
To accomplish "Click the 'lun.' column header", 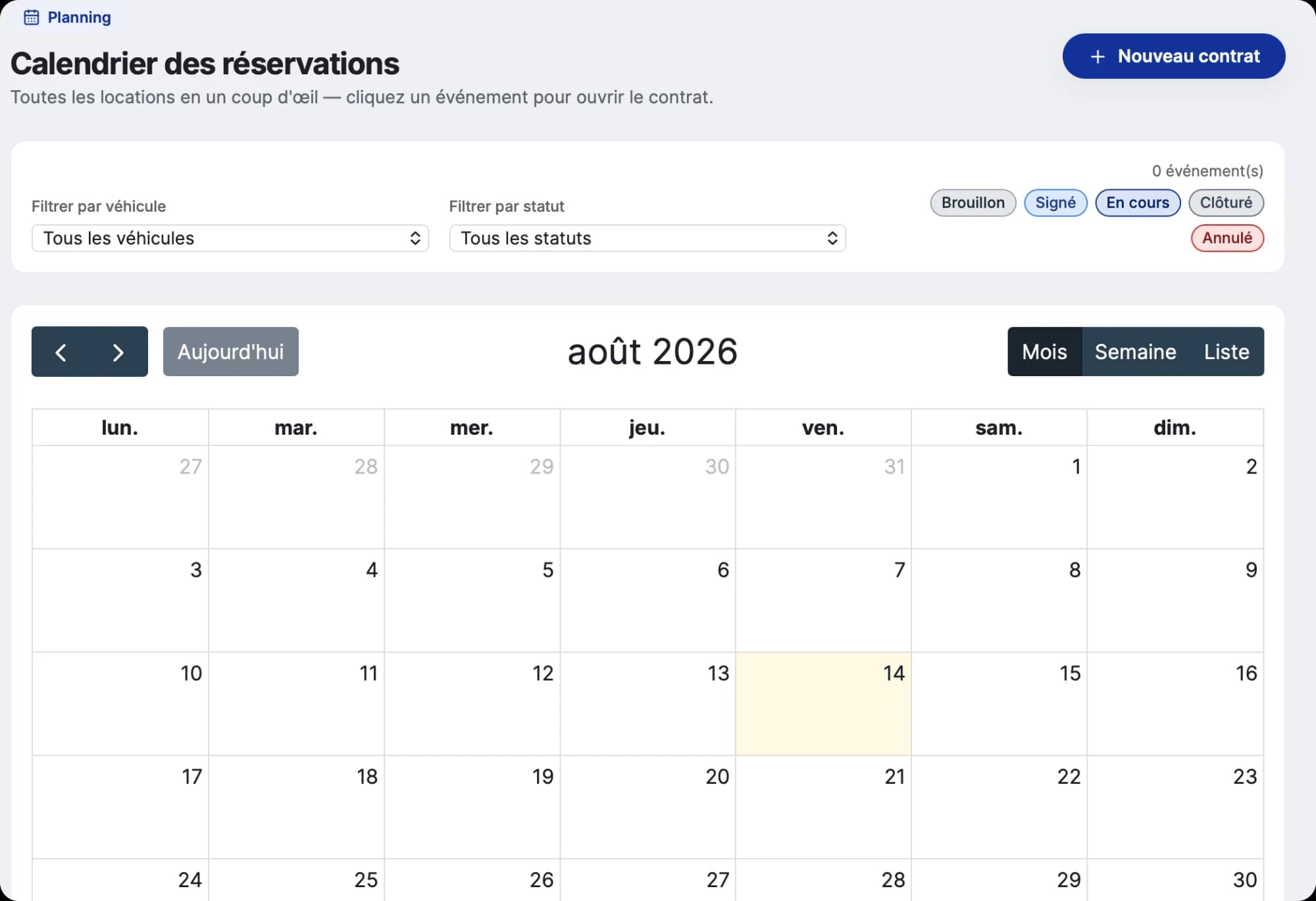I will click(120, 427).
